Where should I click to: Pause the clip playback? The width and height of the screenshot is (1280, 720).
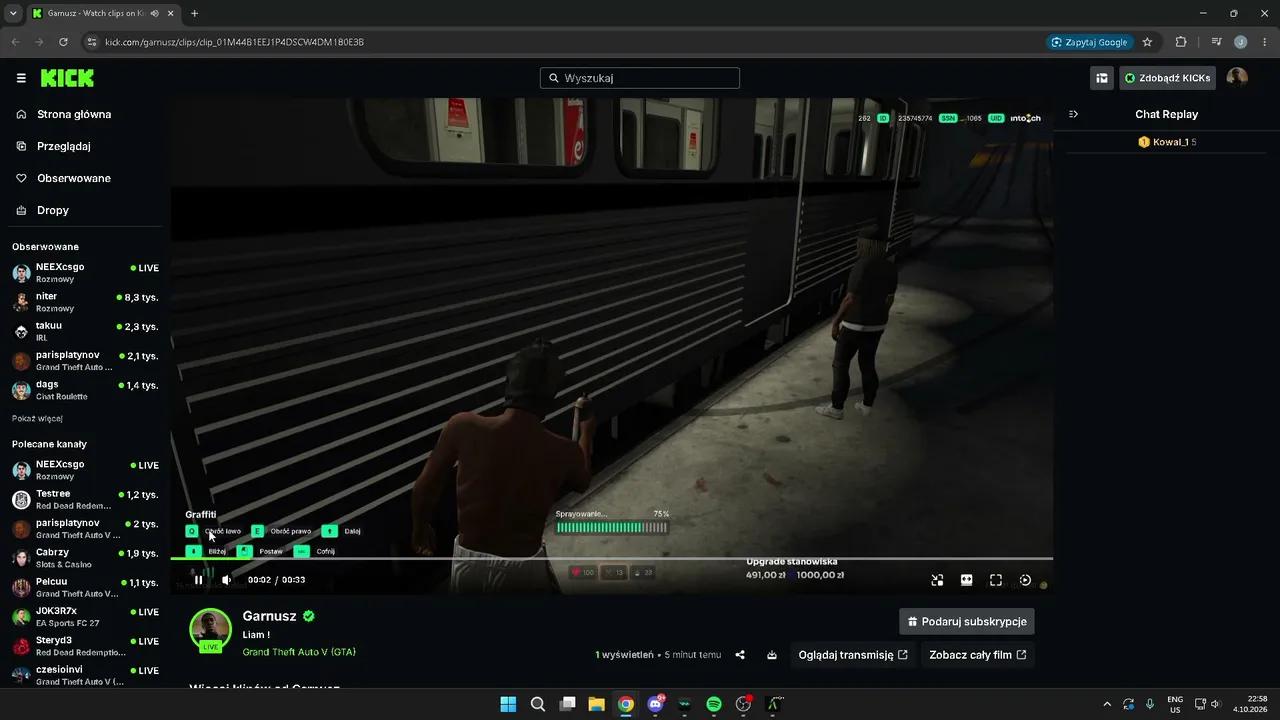[198, 580]
